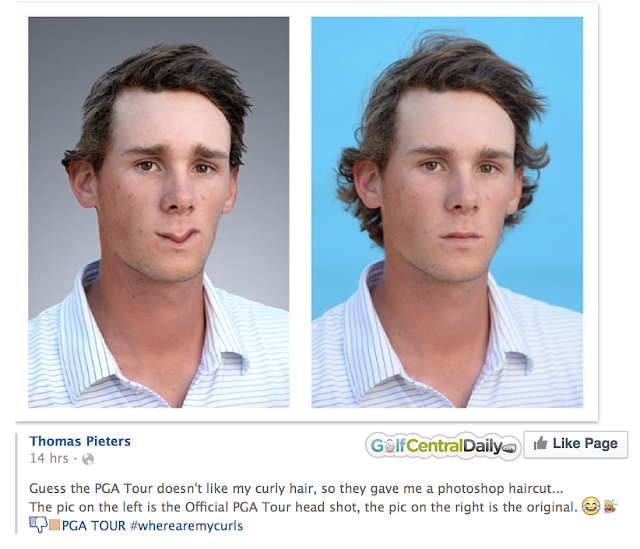640x549 pixels.
Task: Open the left official PGA Tour headshot
Action: coord(159,212)
